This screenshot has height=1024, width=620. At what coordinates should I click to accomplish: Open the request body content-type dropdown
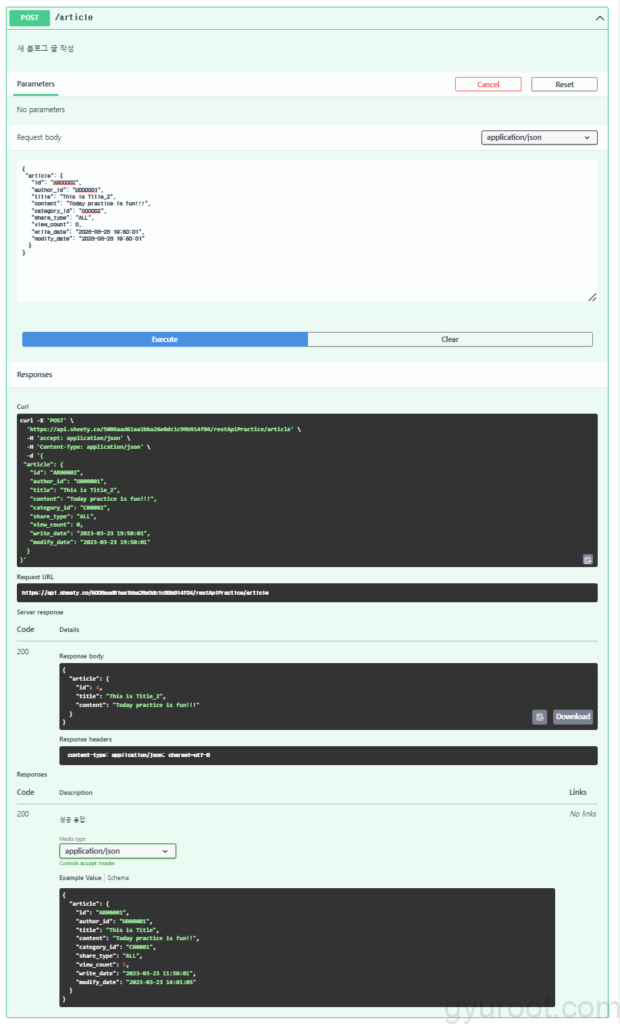(x=539, y=137)
